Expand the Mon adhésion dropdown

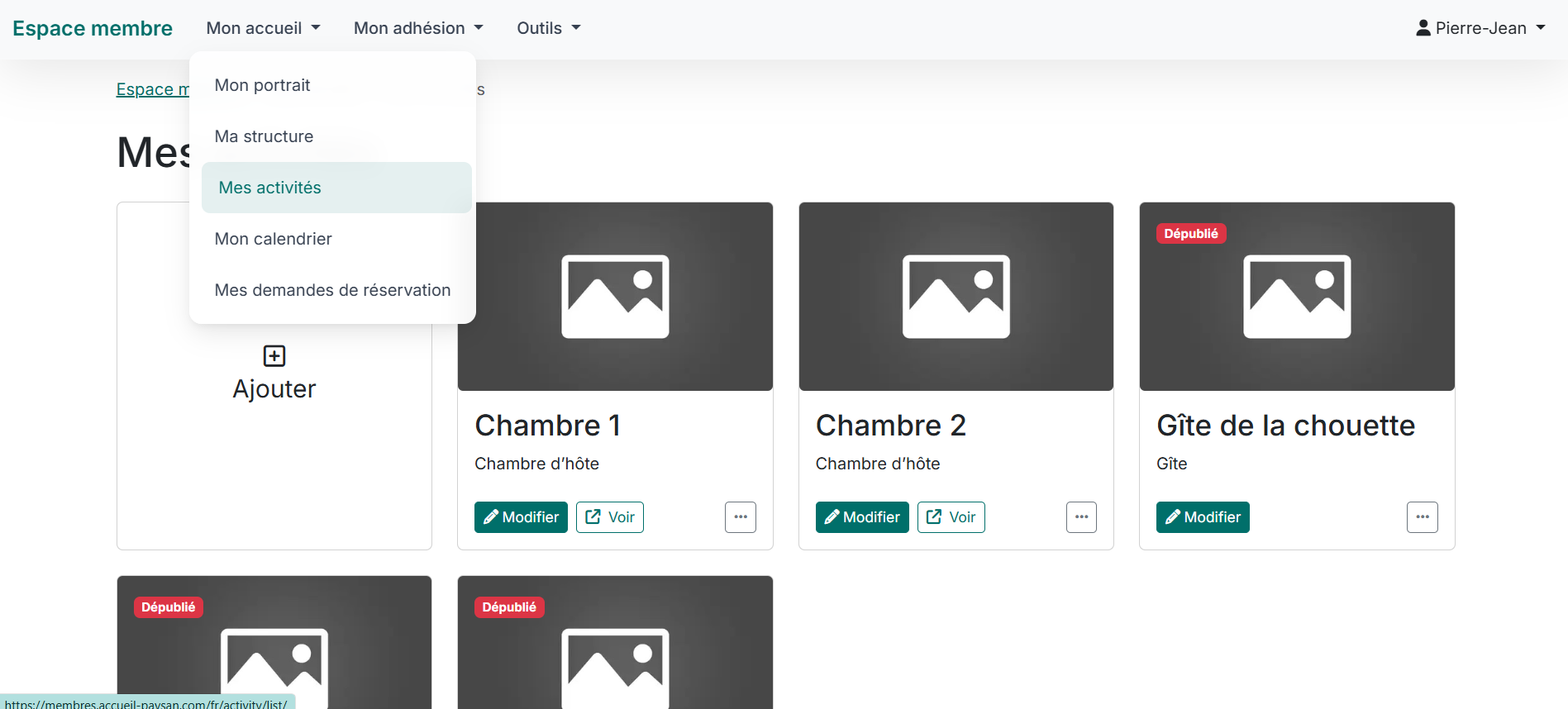click(x=417, y=28)
